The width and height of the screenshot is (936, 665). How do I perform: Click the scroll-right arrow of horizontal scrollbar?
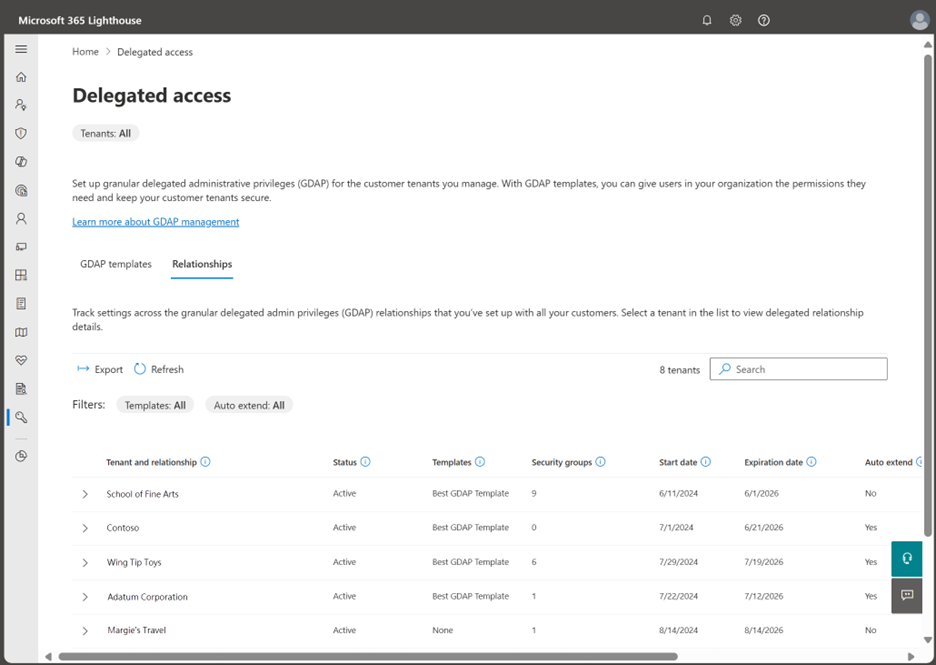(x=911, y=657)
